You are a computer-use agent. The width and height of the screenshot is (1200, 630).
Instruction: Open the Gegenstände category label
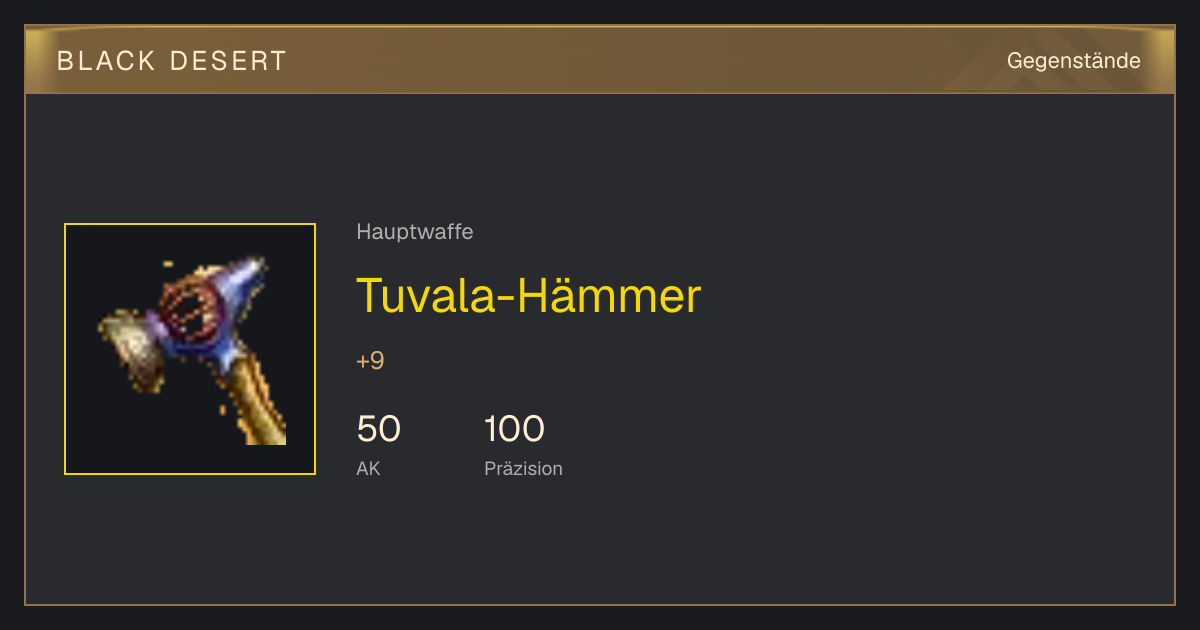tap(1073, 61)
